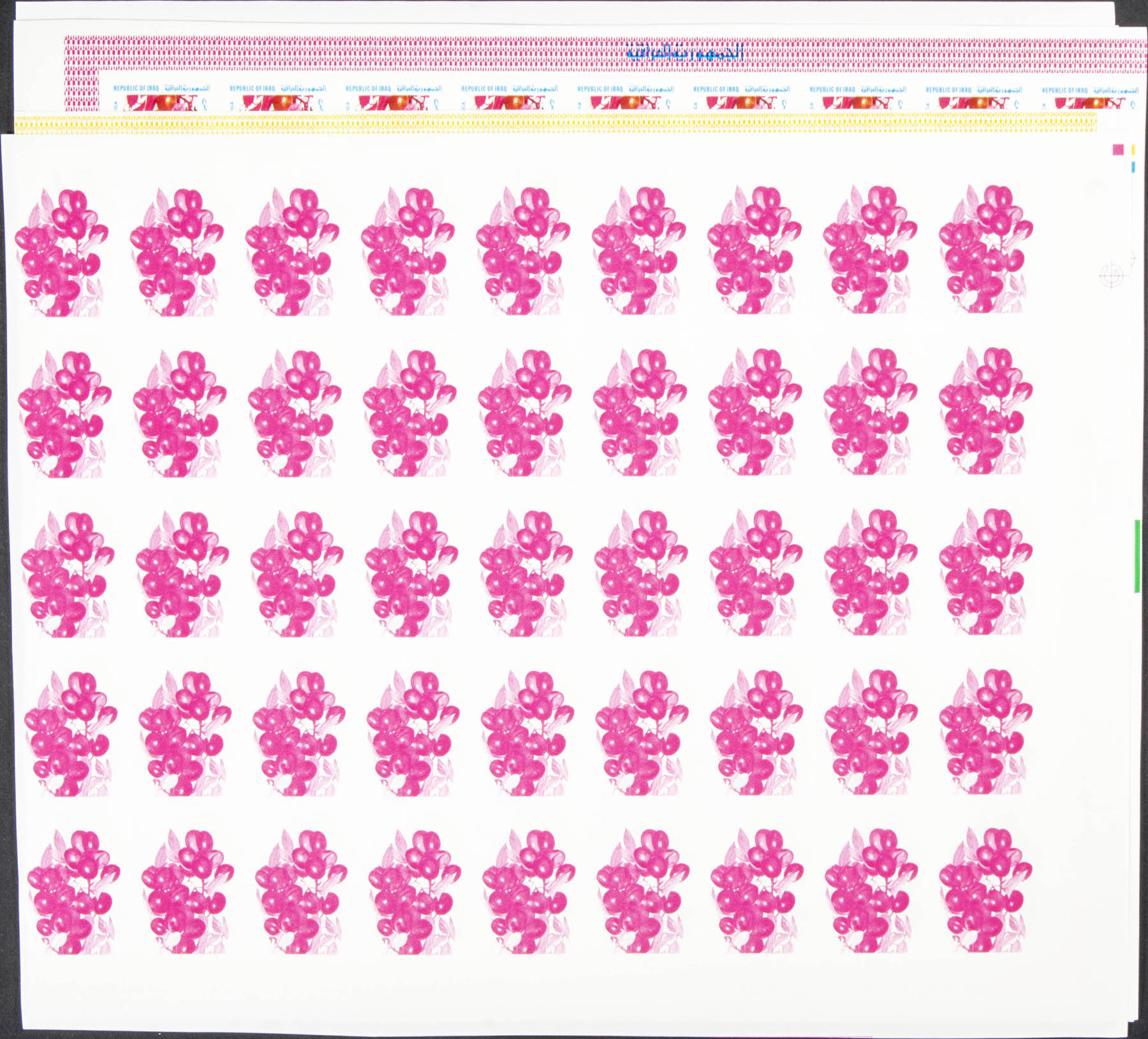
Task: Click the magenta square color patch
Action: click(1117, 149)
